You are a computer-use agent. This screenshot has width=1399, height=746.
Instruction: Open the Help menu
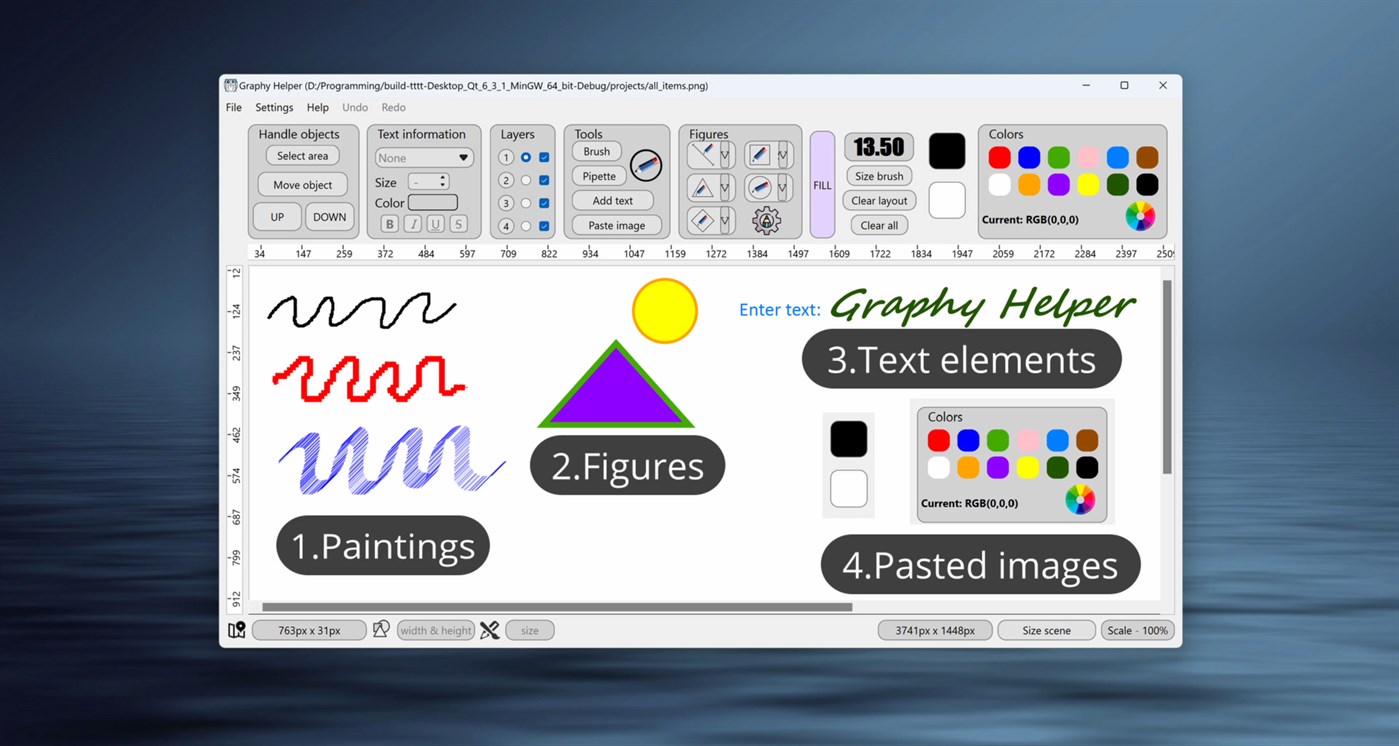click(x=317, y=107)
